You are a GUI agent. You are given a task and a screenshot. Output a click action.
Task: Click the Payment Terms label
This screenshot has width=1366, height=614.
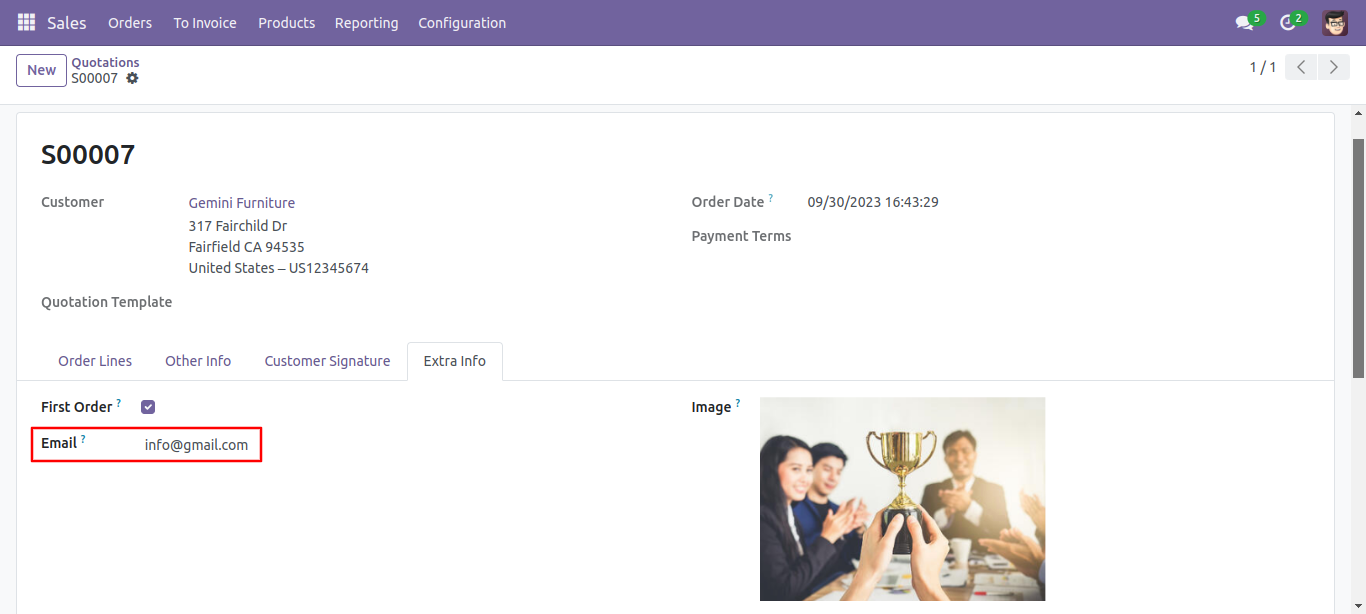[741, 236]
